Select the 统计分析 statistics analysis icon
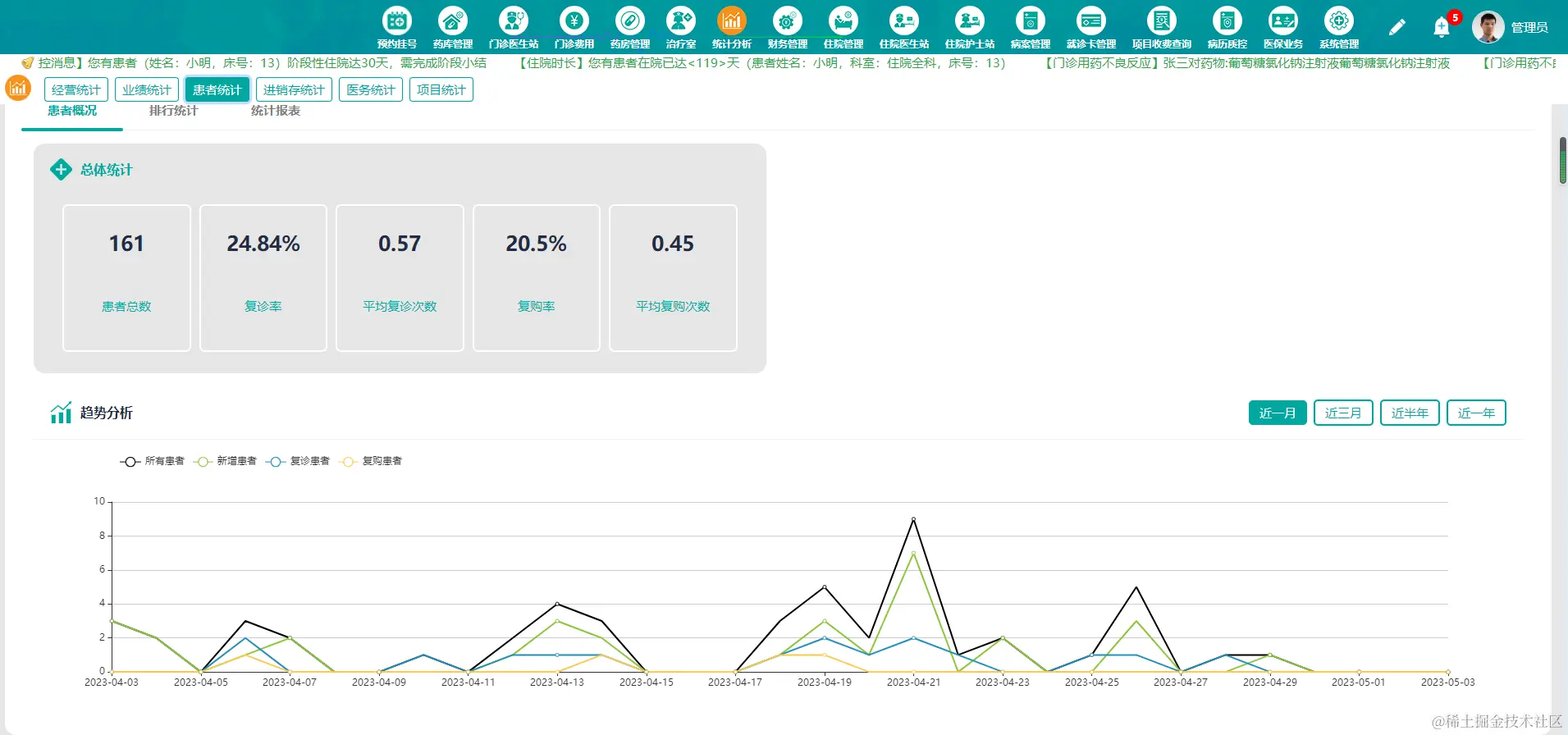 coord(732,28)
